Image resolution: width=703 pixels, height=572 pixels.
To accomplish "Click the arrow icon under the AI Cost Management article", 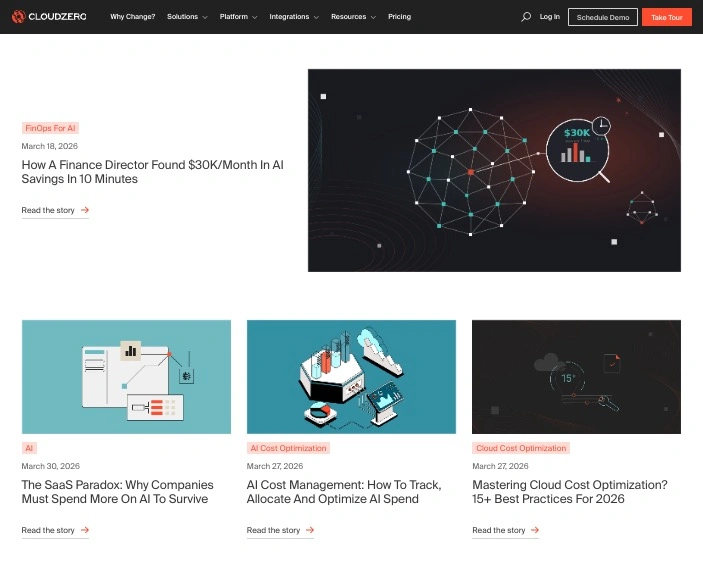I will [x=310, y=530].
